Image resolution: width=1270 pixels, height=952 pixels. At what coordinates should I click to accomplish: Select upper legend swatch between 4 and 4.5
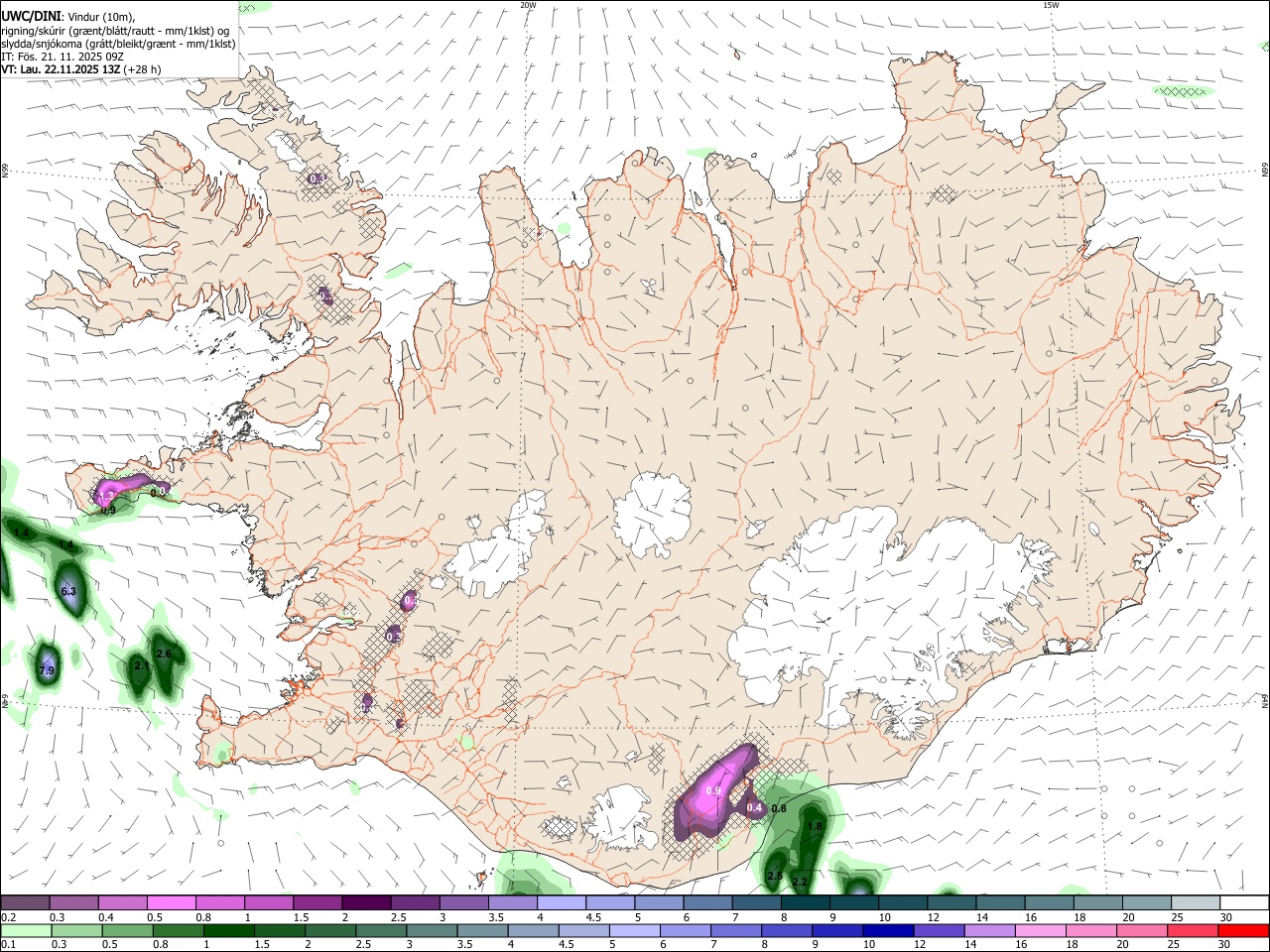(x=560, y=902)
